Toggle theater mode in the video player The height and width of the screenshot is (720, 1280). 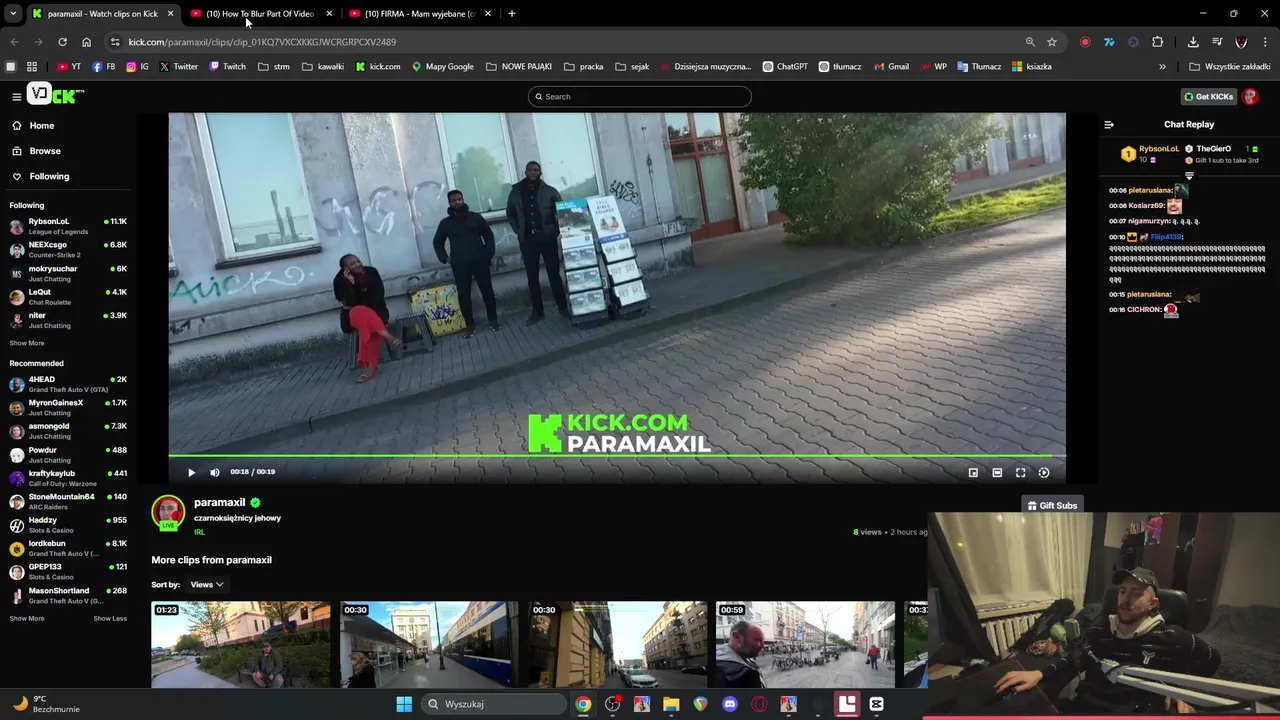[997, 472]
